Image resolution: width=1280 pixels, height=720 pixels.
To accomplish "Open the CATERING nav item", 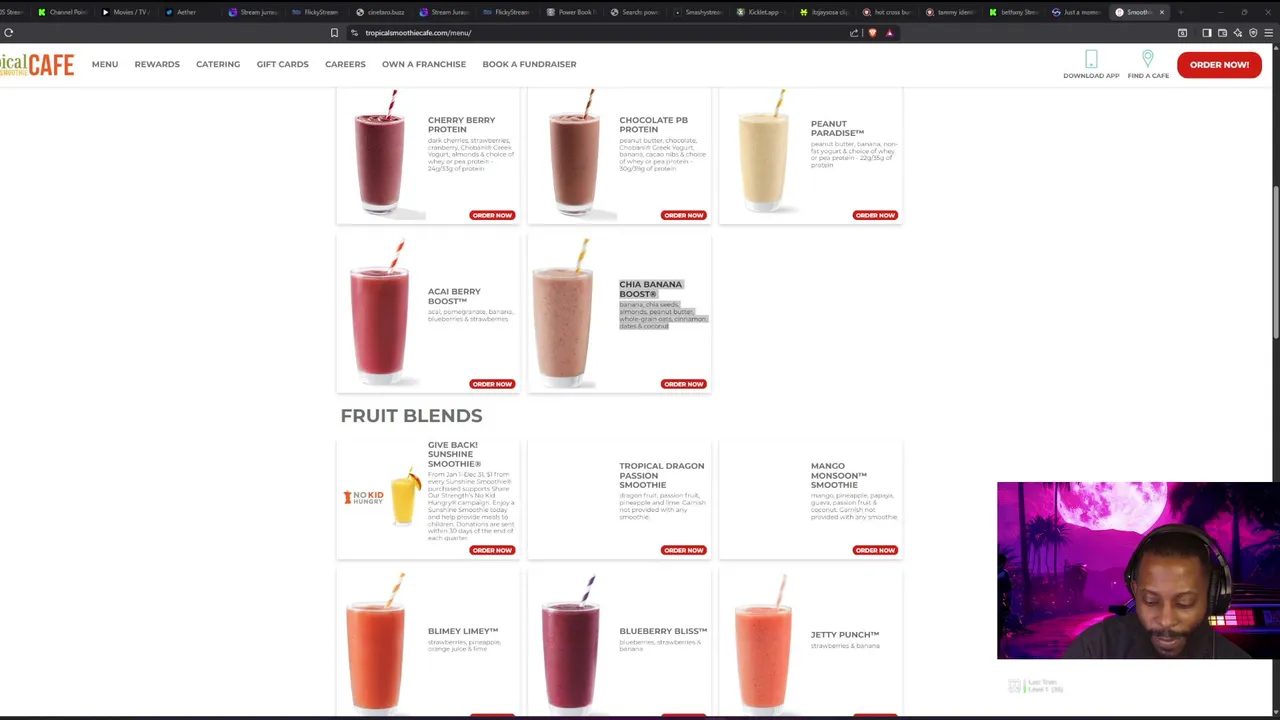I will click(x=218, y=64).
